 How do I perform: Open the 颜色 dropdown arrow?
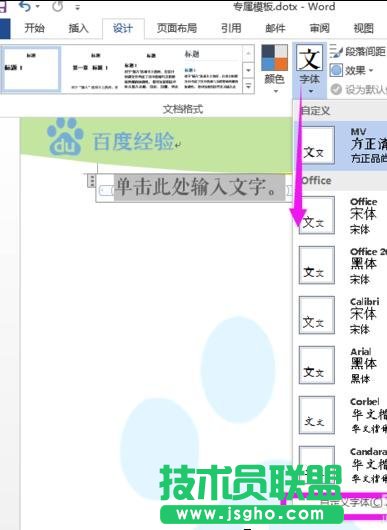click(x=275, y=91)
